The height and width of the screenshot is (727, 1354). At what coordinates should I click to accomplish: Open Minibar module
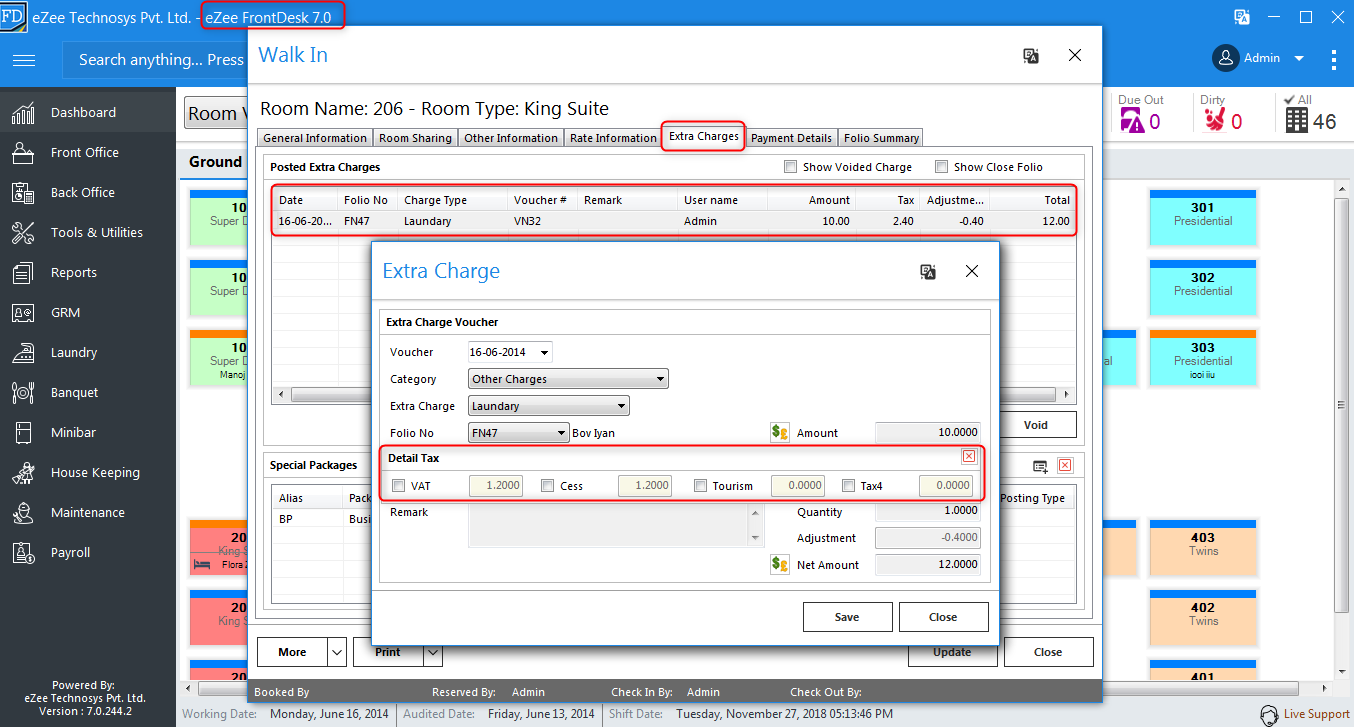tap(88, 432)
